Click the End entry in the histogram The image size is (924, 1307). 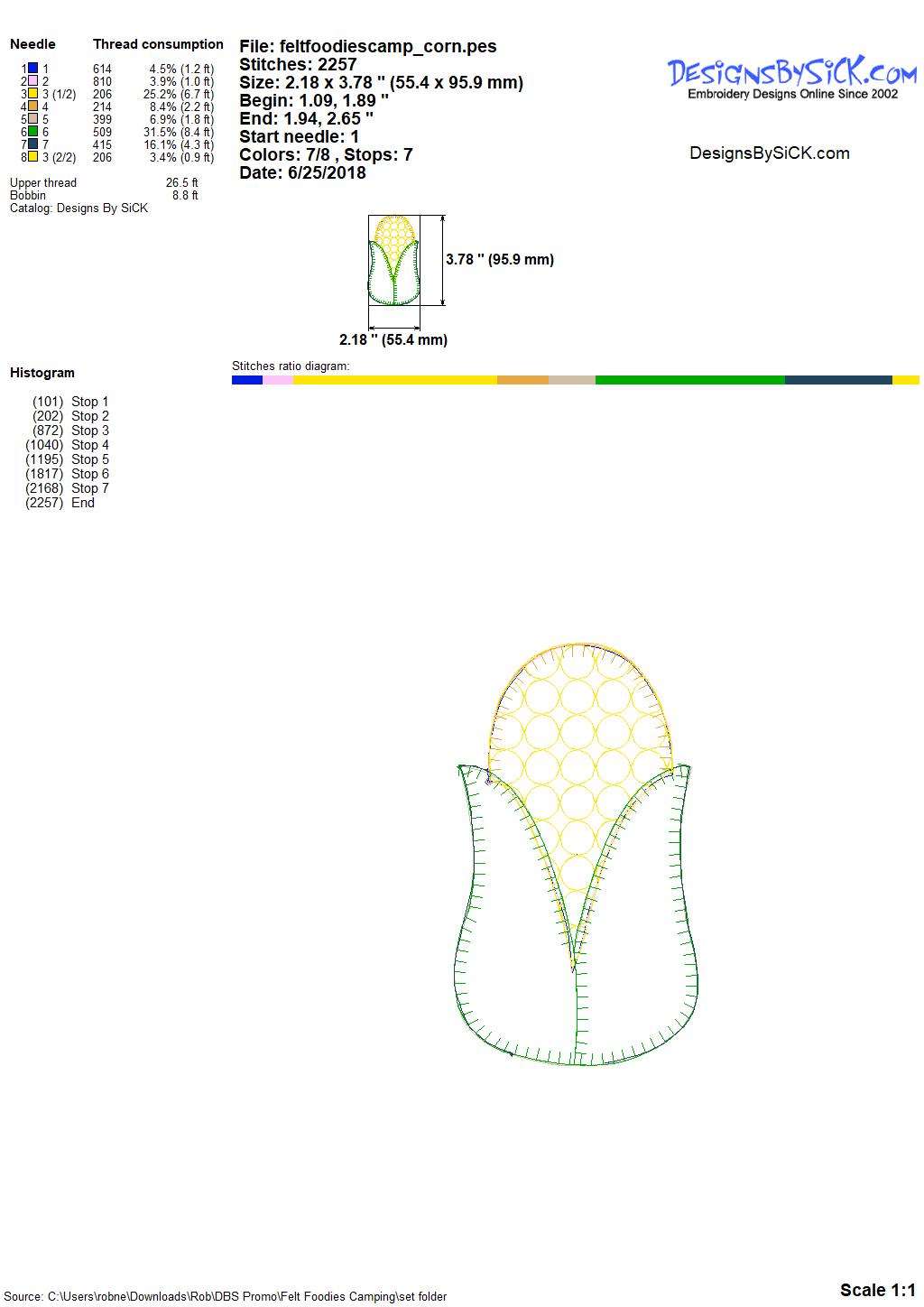click(82, 503)
